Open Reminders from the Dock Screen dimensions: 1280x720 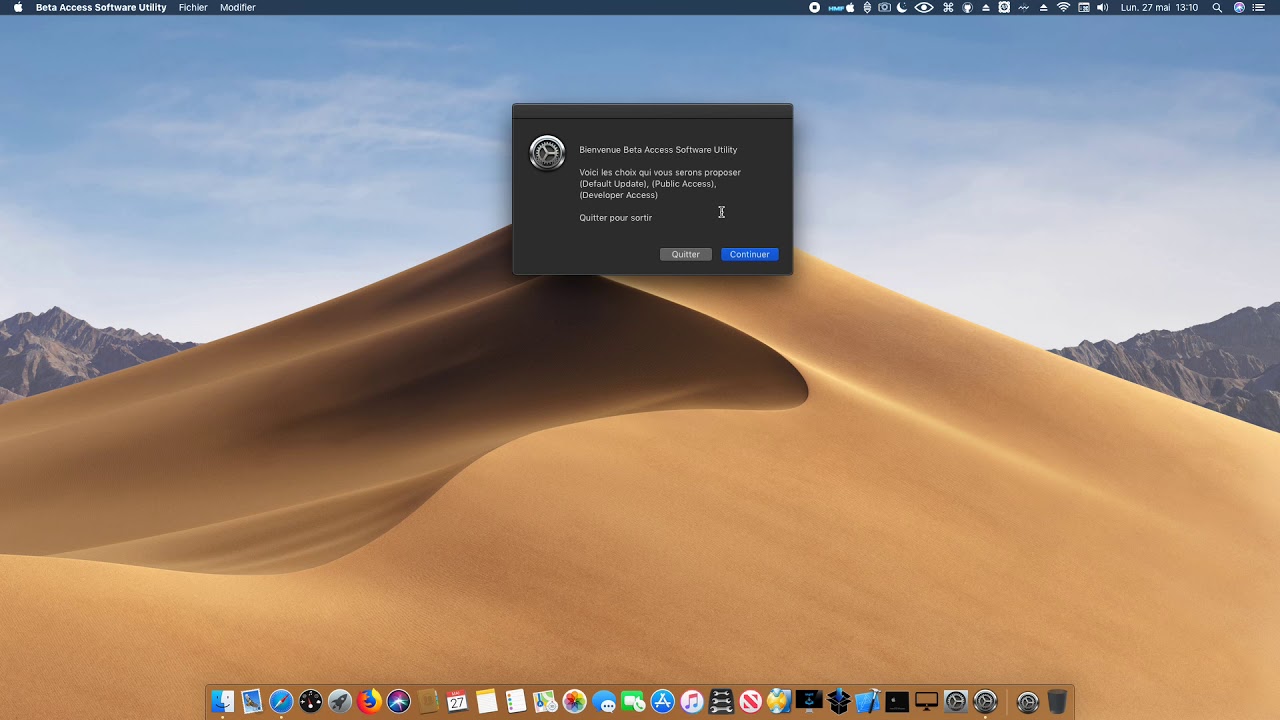[x=516, y=702]
